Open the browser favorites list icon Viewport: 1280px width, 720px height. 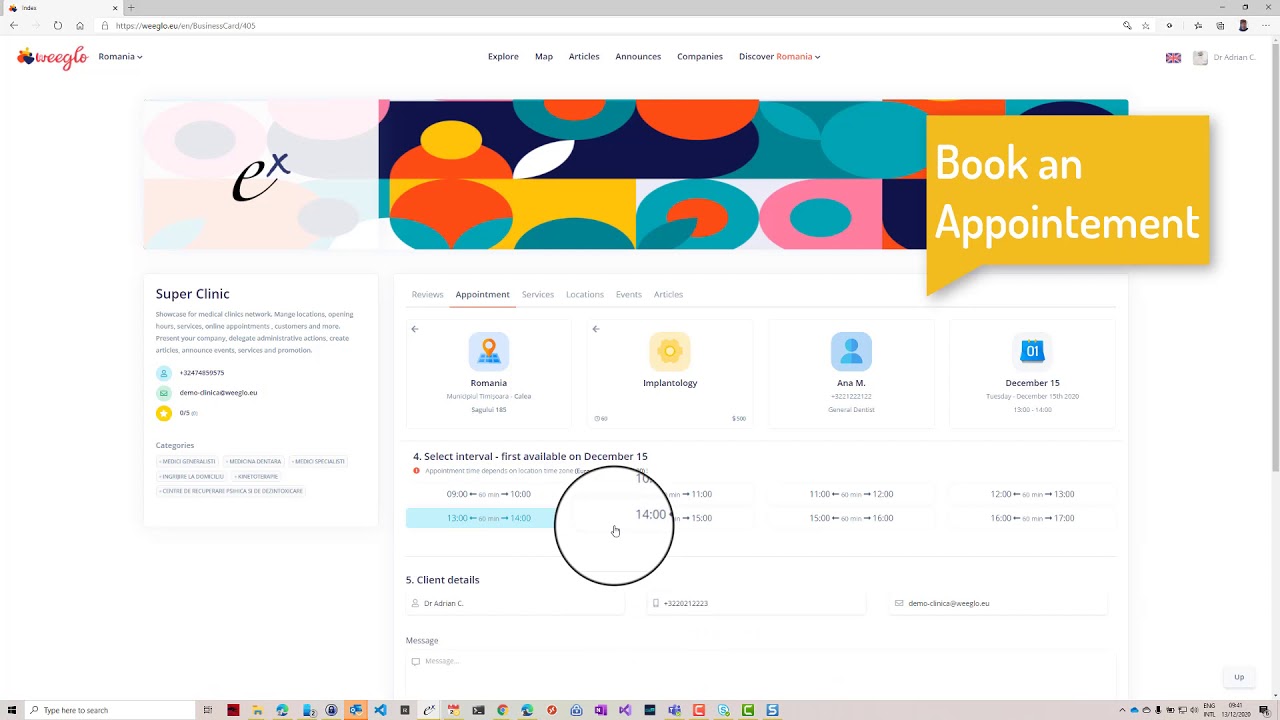1198,26
